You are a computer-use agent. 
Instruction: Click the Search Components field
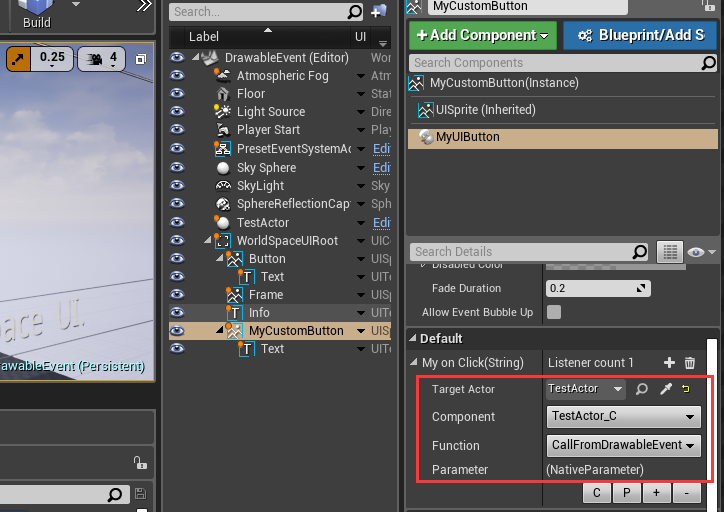click(563, 62)
